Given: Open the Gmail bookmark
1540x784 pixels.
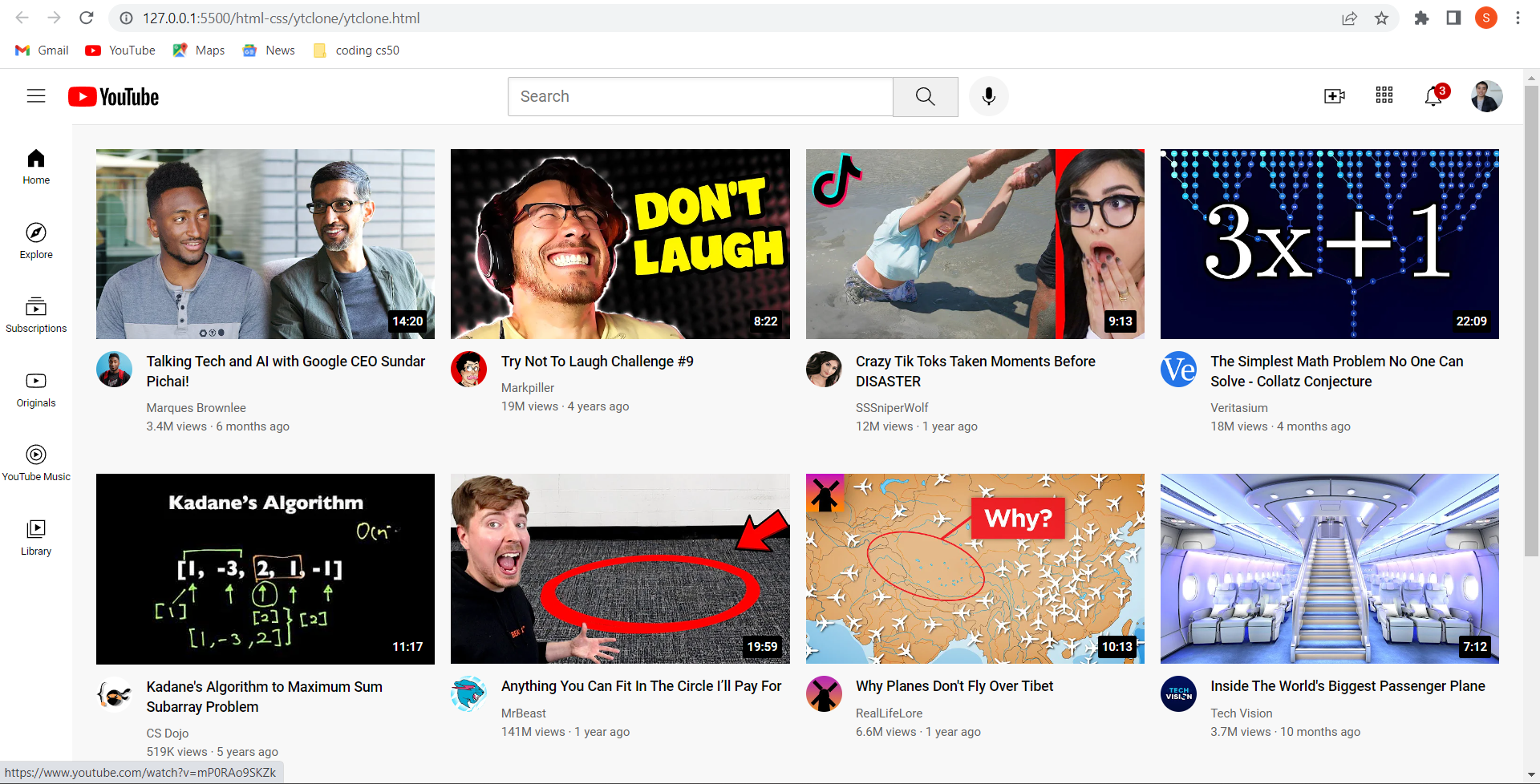Looking at the screenshot, I should coord(40,50).
